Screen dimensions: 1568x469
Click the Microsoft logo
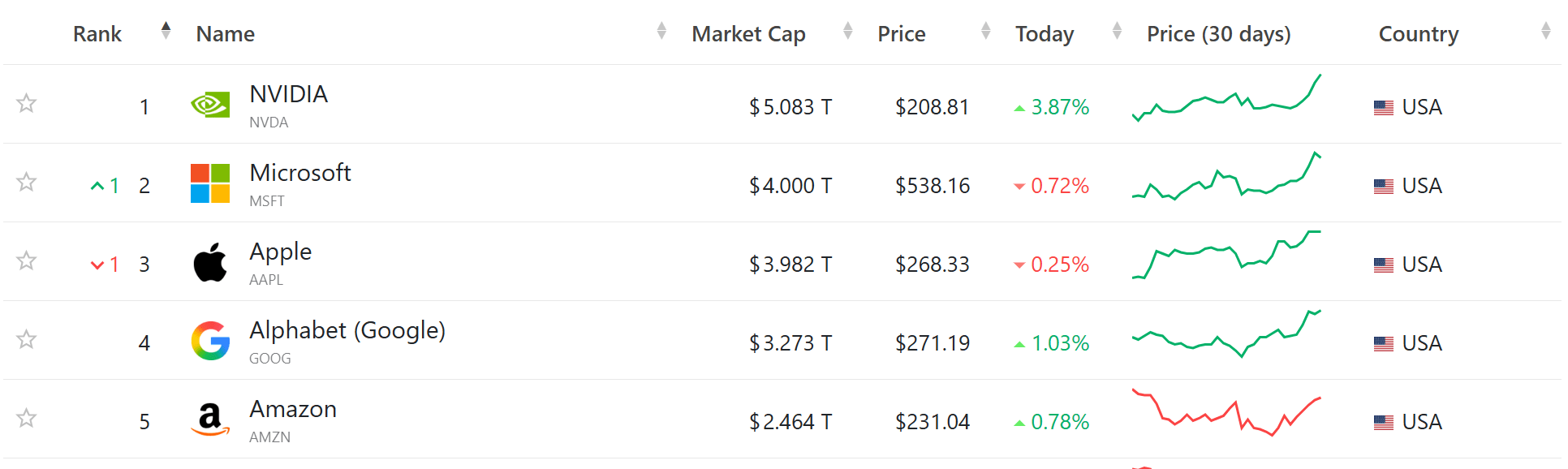coord(209,183)
